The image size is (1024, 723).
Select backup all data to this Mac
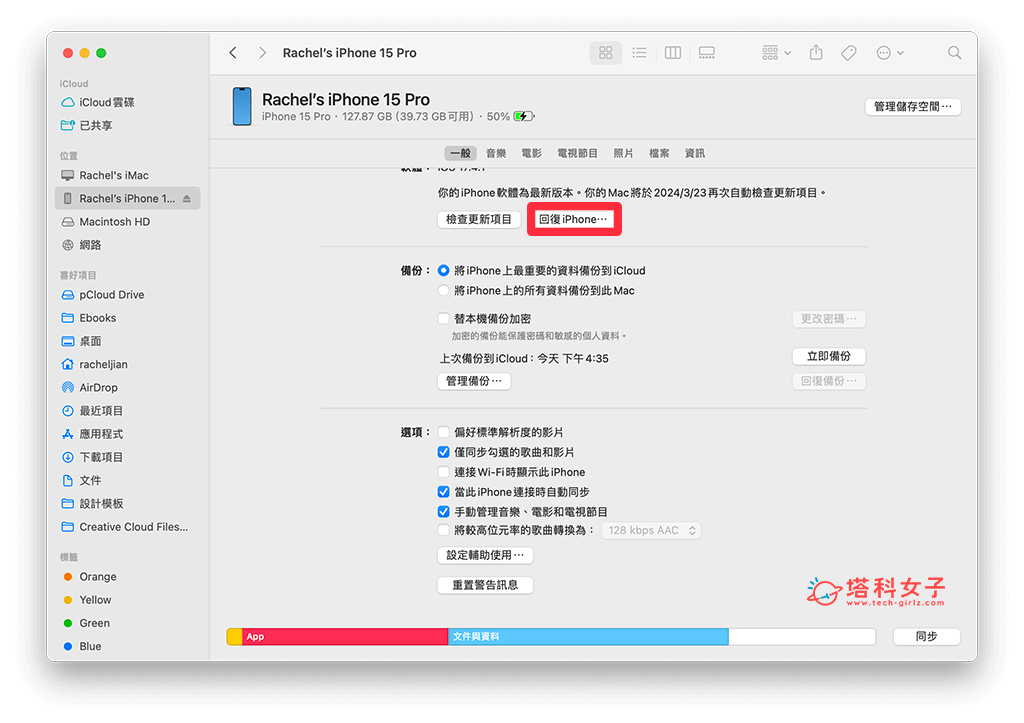pos(443,291)
